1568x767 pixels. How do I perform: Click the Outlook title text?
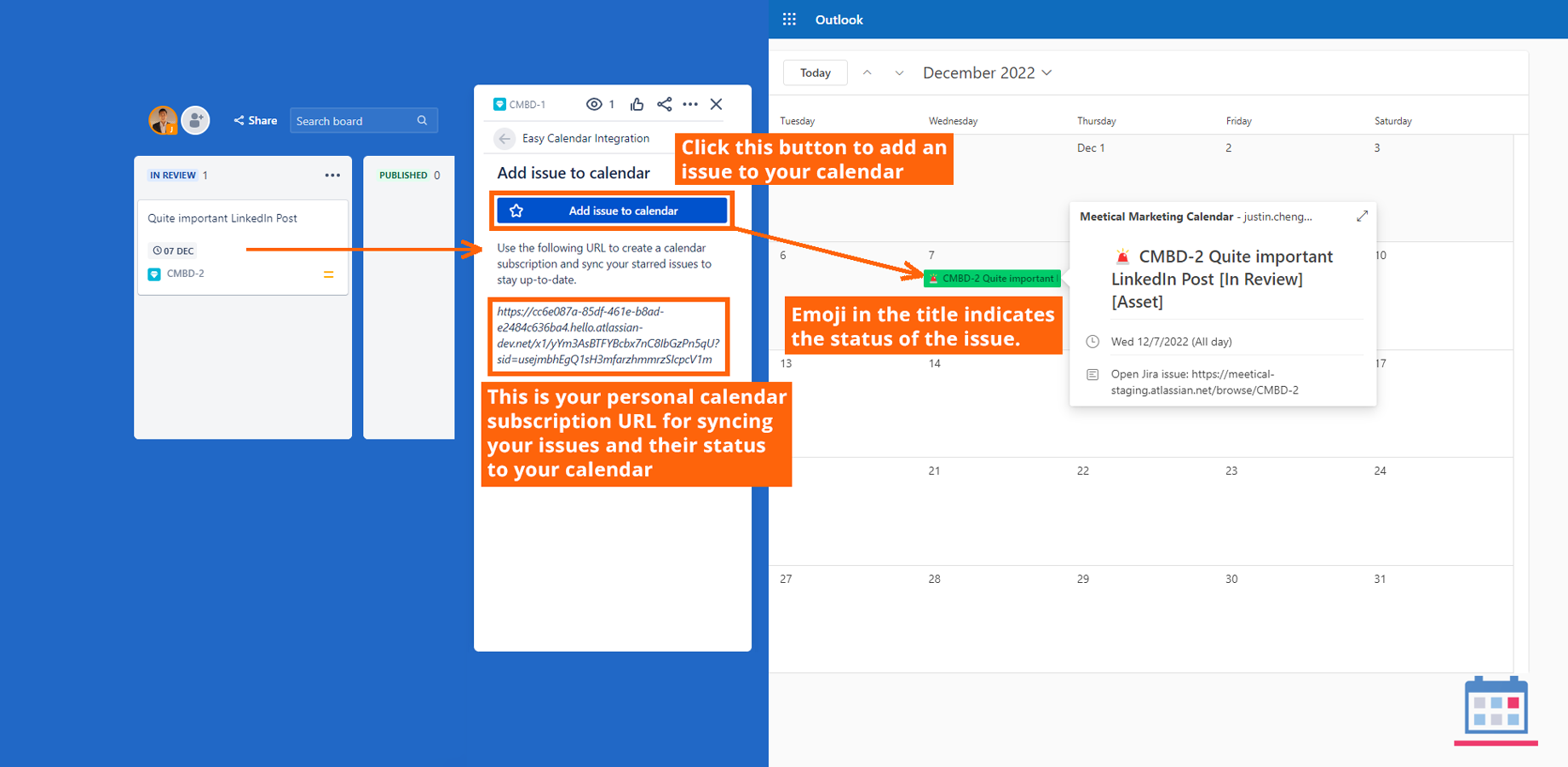839,20
